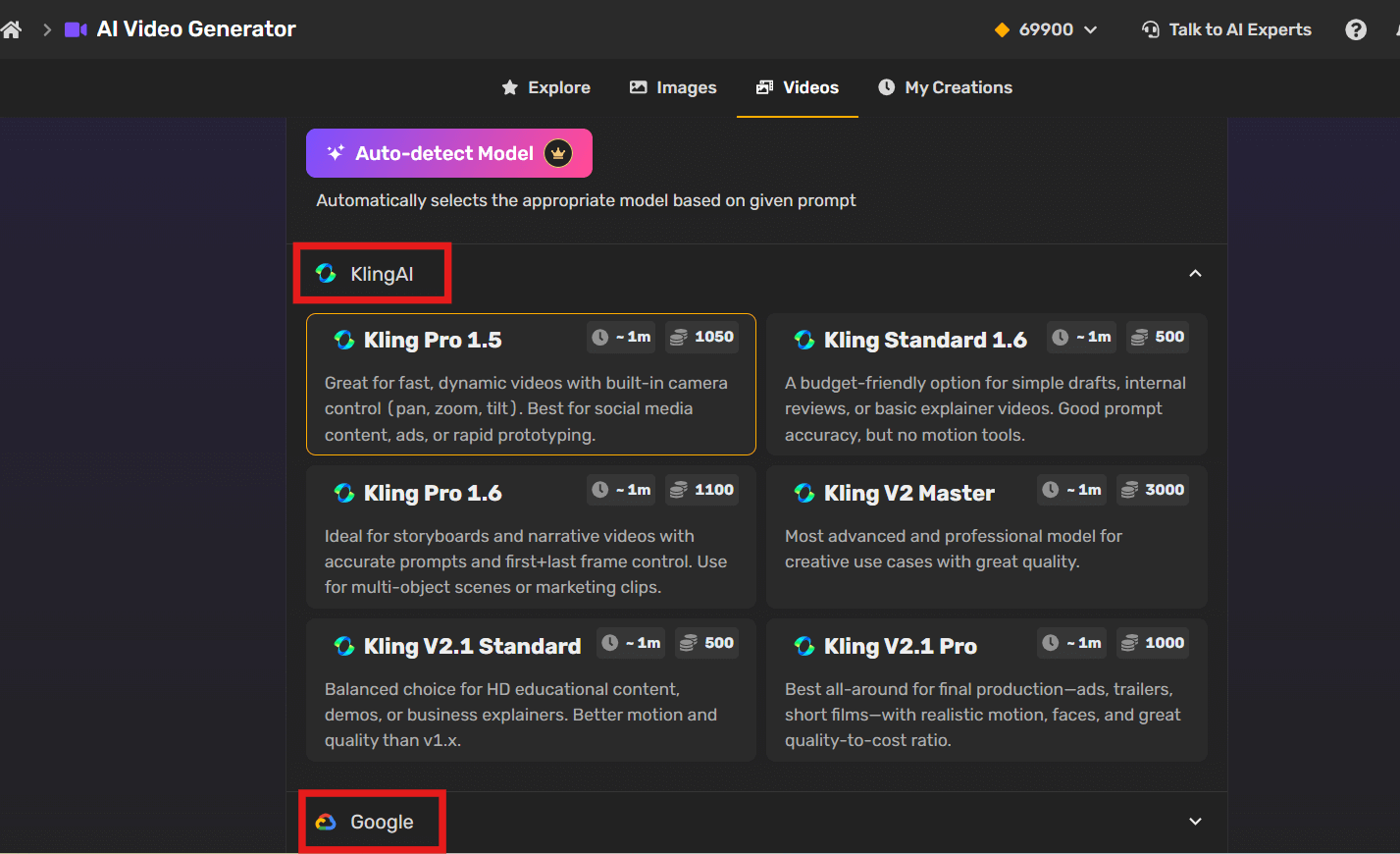The image size is (1400, 854).
Task: Click the Kling V2 Master logo icon
Action: (804, 493)
